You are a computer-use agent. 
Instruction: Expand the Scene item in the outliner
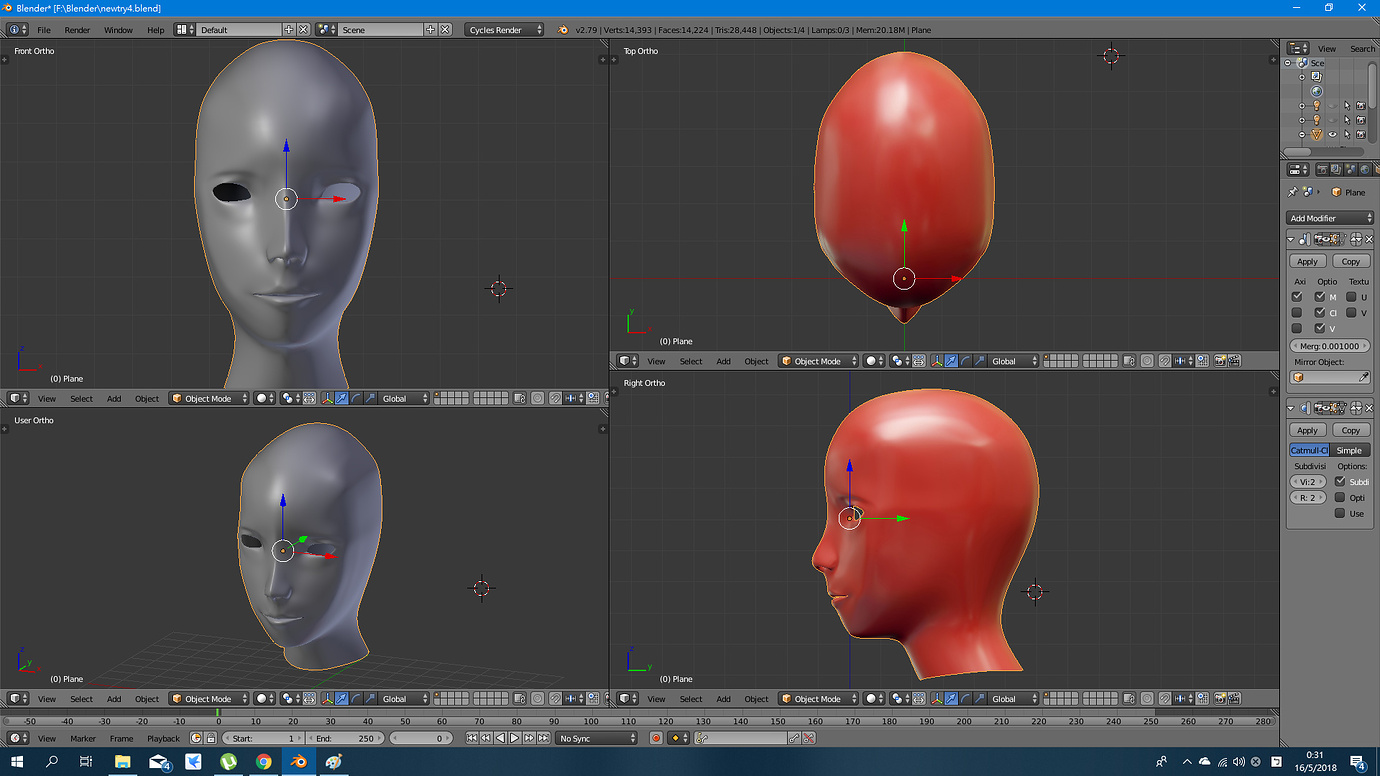pyautogui.click(x=1288, y=62)
